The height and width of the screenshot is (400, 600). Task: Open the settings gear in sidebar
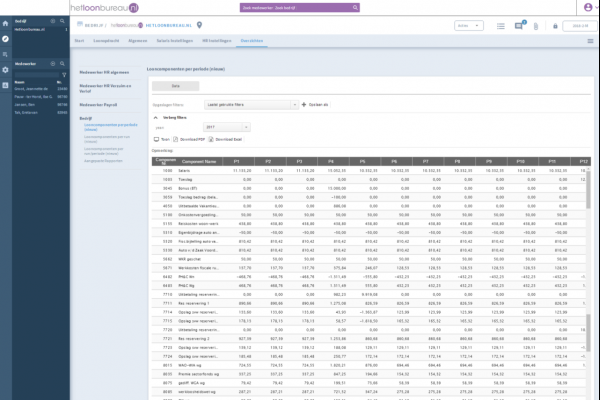(5, 70)
